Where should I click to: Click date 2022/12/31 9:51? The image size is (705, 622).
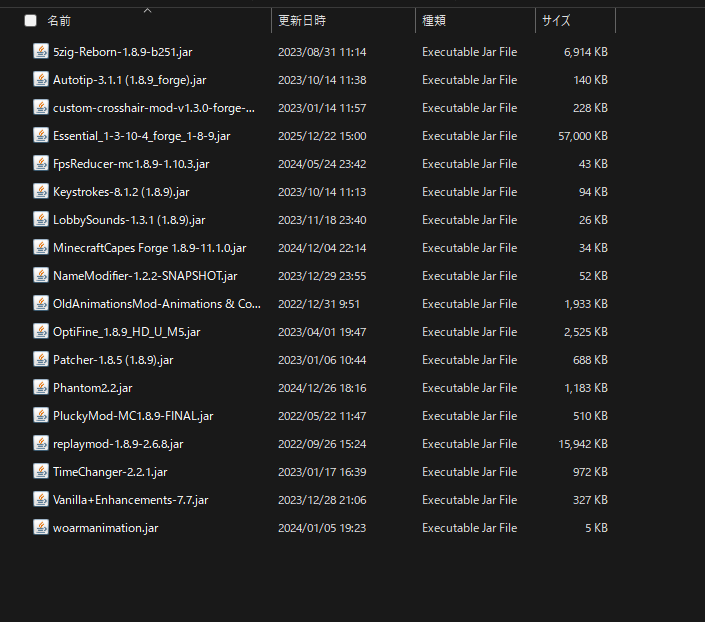point(319,304)
